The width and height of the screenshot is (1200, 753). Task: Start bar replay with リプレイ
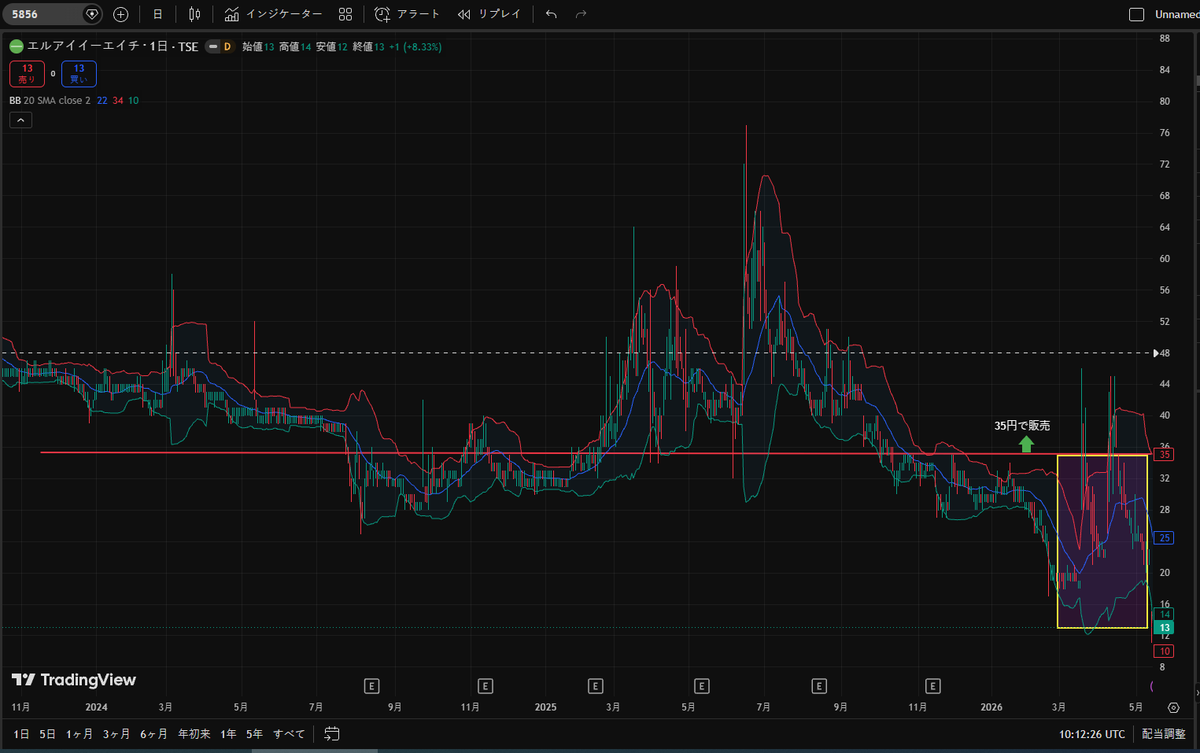point(488,14)
